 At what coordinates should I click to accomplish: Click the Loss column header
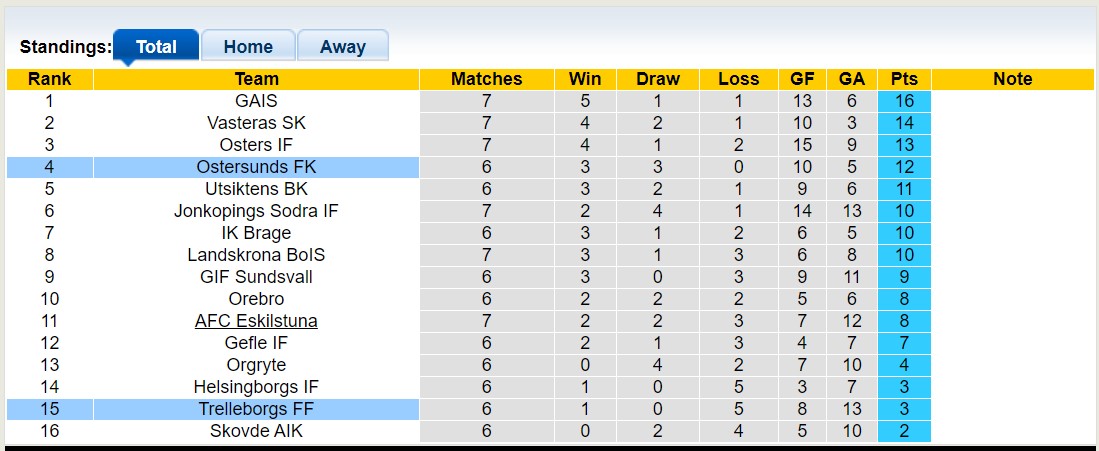pyautogui.click(x=738, y=79)
